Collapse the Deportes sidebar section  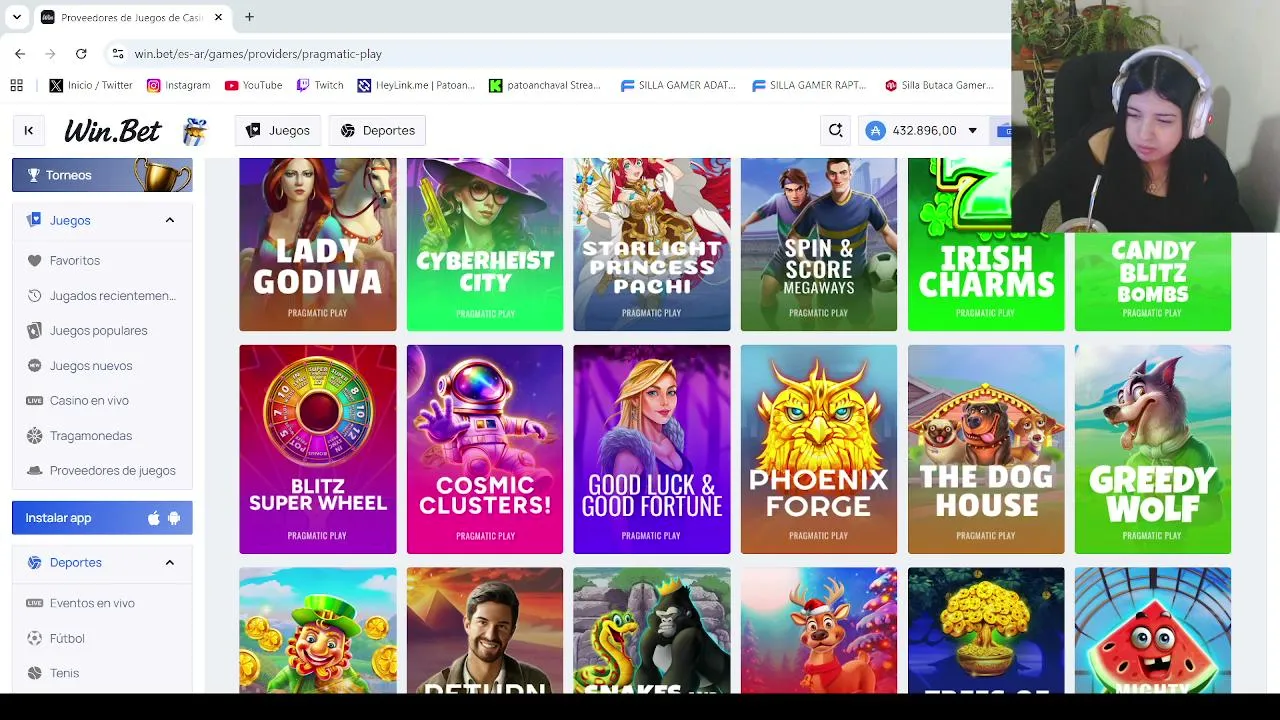pos(170,563)
